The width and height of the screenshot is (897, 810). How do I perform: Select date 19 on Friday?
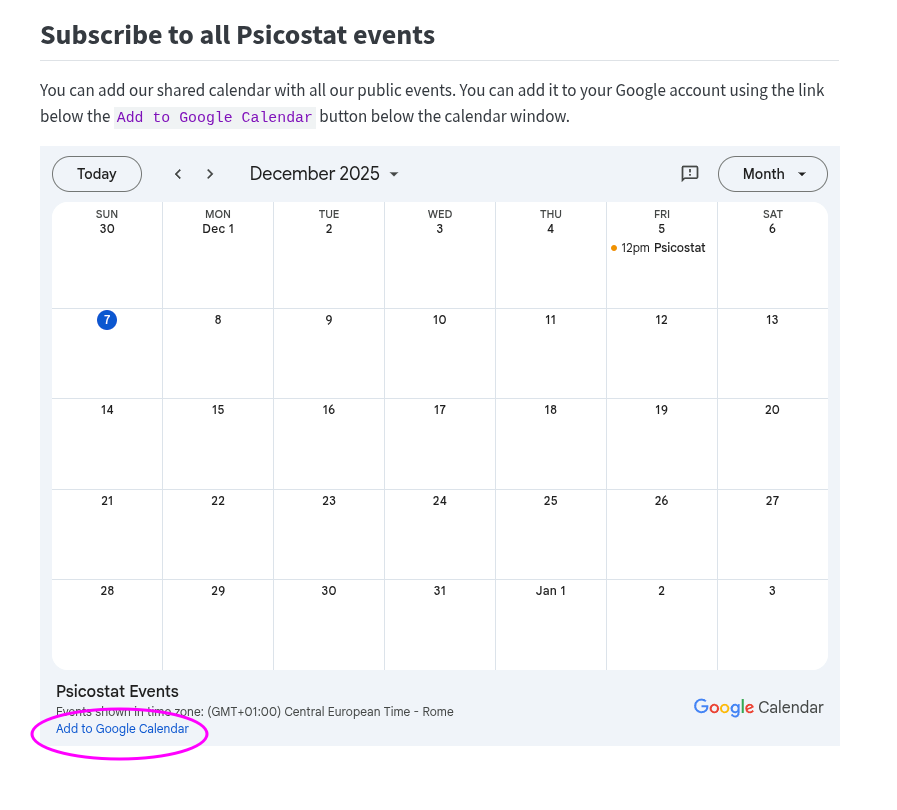pyautogui.click(x=661, y=410)
